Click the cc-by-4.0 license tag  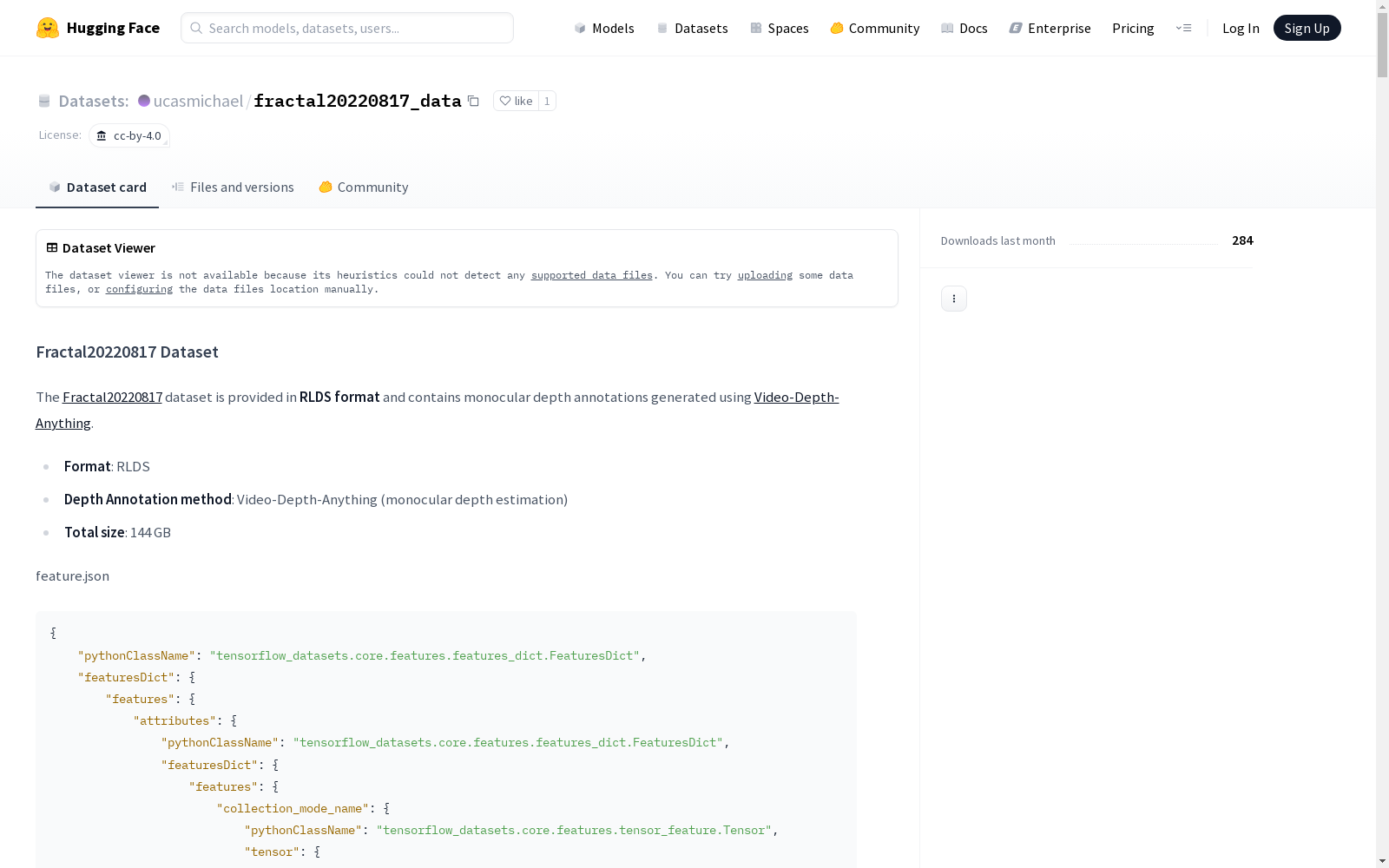click(x=128, y=135)
